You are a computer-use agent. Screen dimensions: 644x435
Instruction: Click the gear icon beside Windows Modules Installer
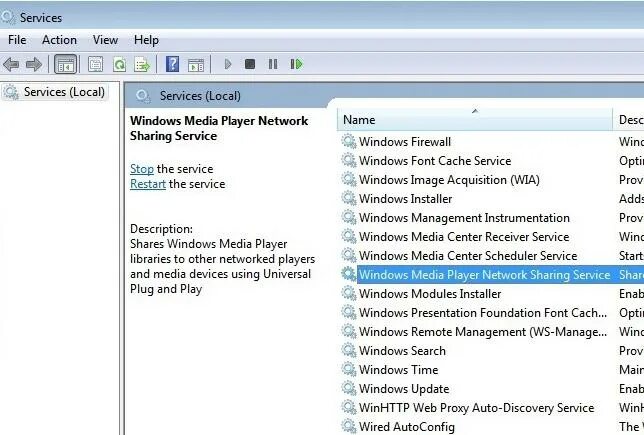[349, 293]
